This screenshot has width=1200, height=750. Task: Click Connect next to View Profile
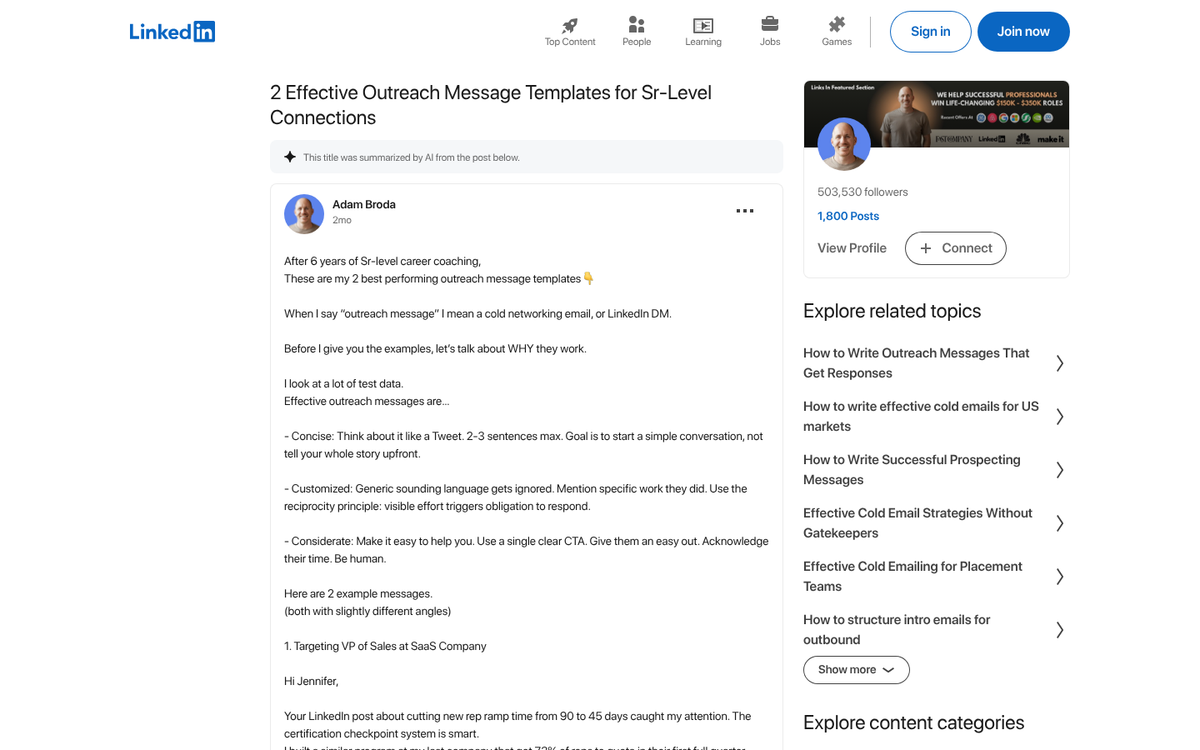[955, 248]
